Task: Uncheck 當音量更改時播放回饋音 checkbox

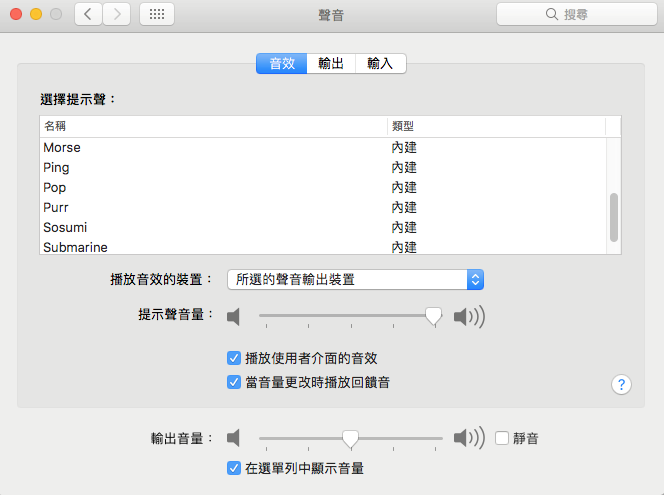Action: [x=234, y=382]
